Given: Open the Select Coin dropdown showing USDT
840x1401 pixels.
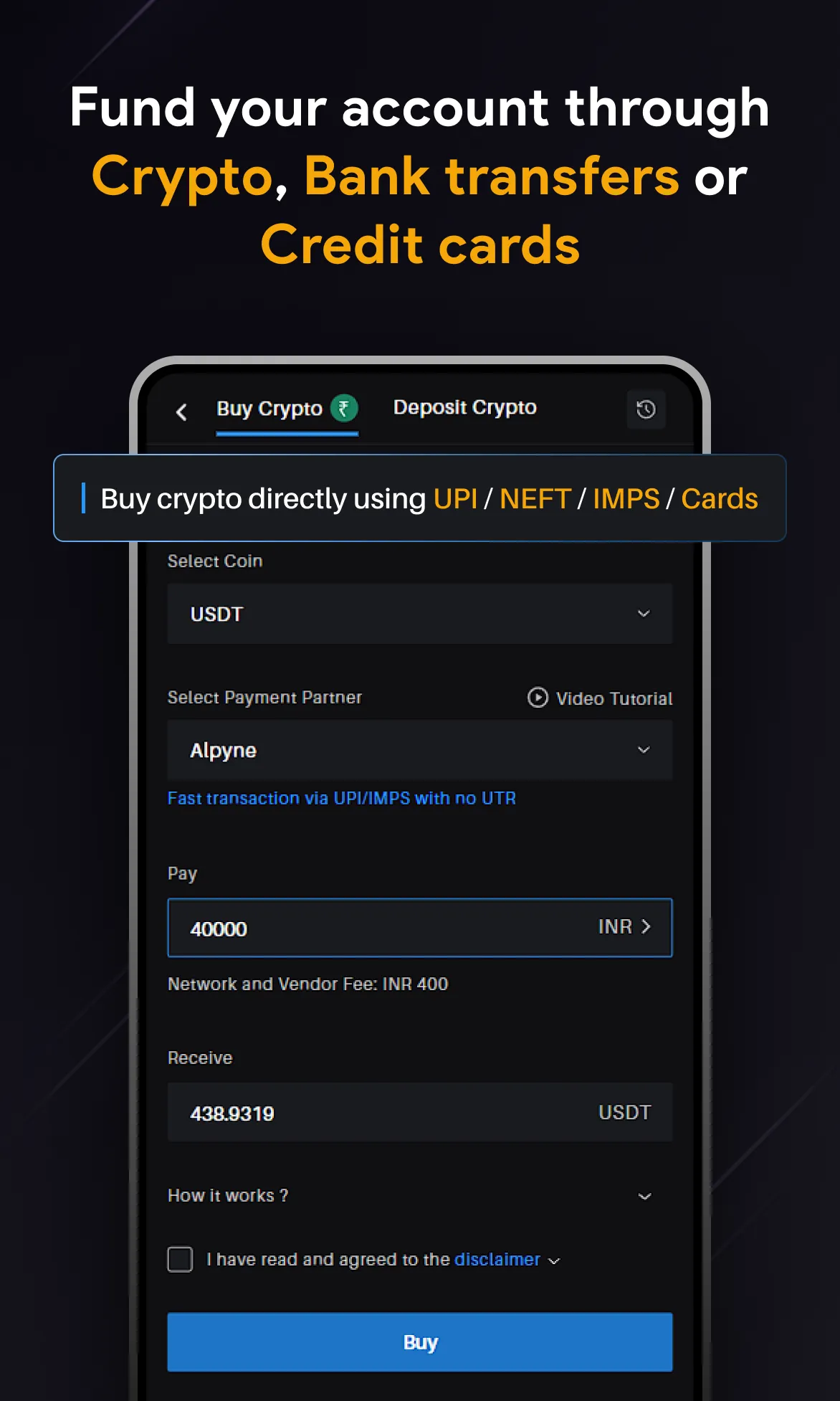Looking at the screenshot, I should click(x=419, y=614).
